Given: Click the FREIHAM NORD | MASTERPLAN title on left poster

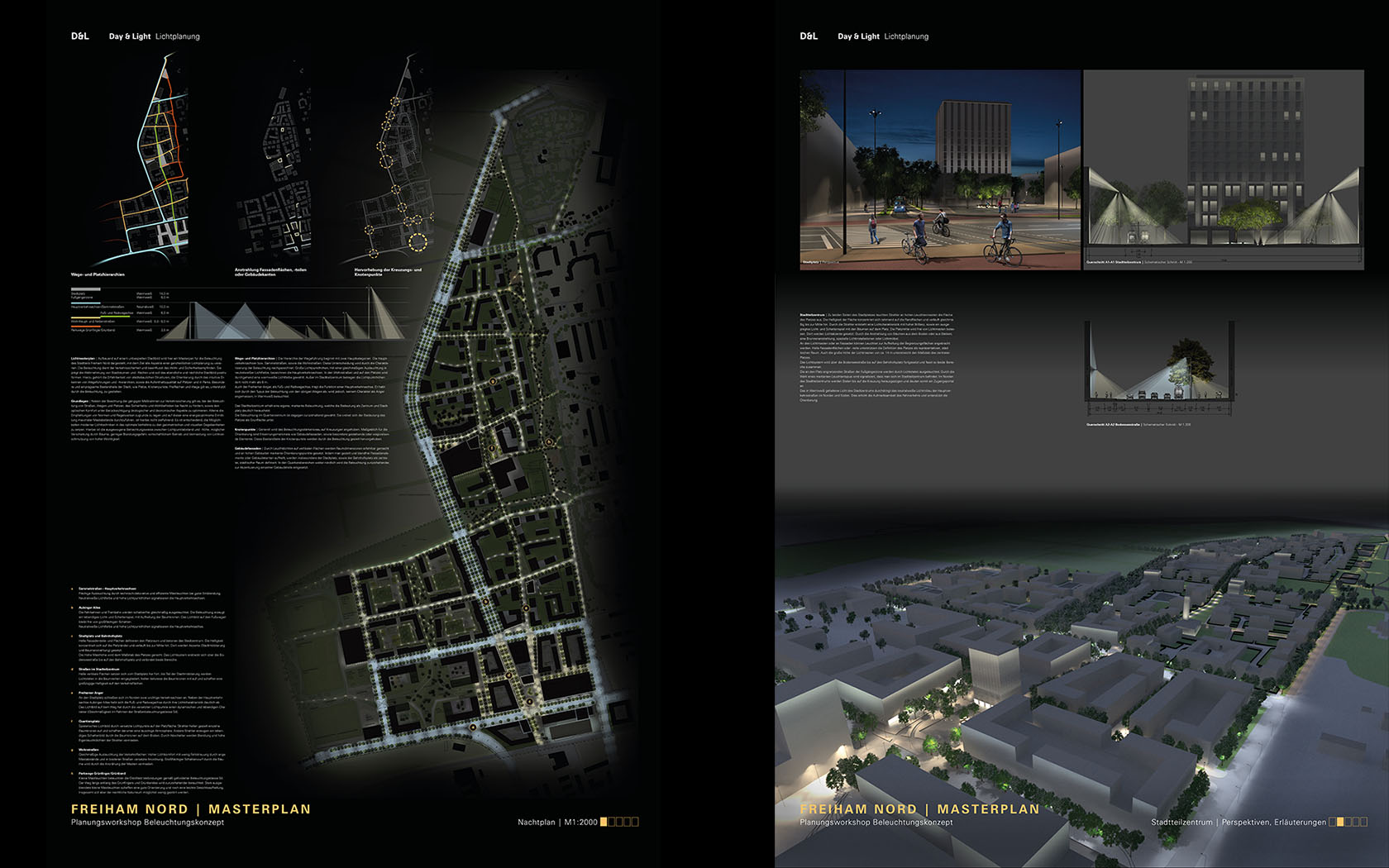Looking at the screenshot, I should tap(191, 809).
